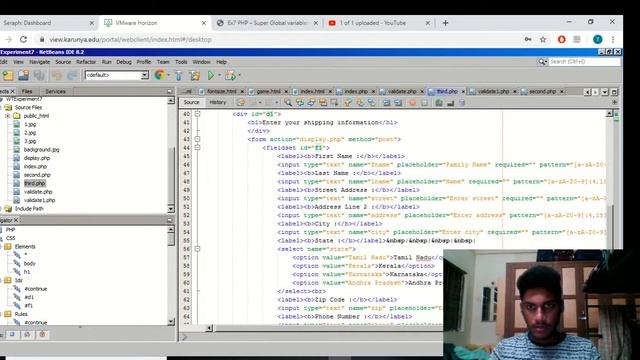Toggle third Navigator filter button
This screenshot has height=360, width=640.
42,334
